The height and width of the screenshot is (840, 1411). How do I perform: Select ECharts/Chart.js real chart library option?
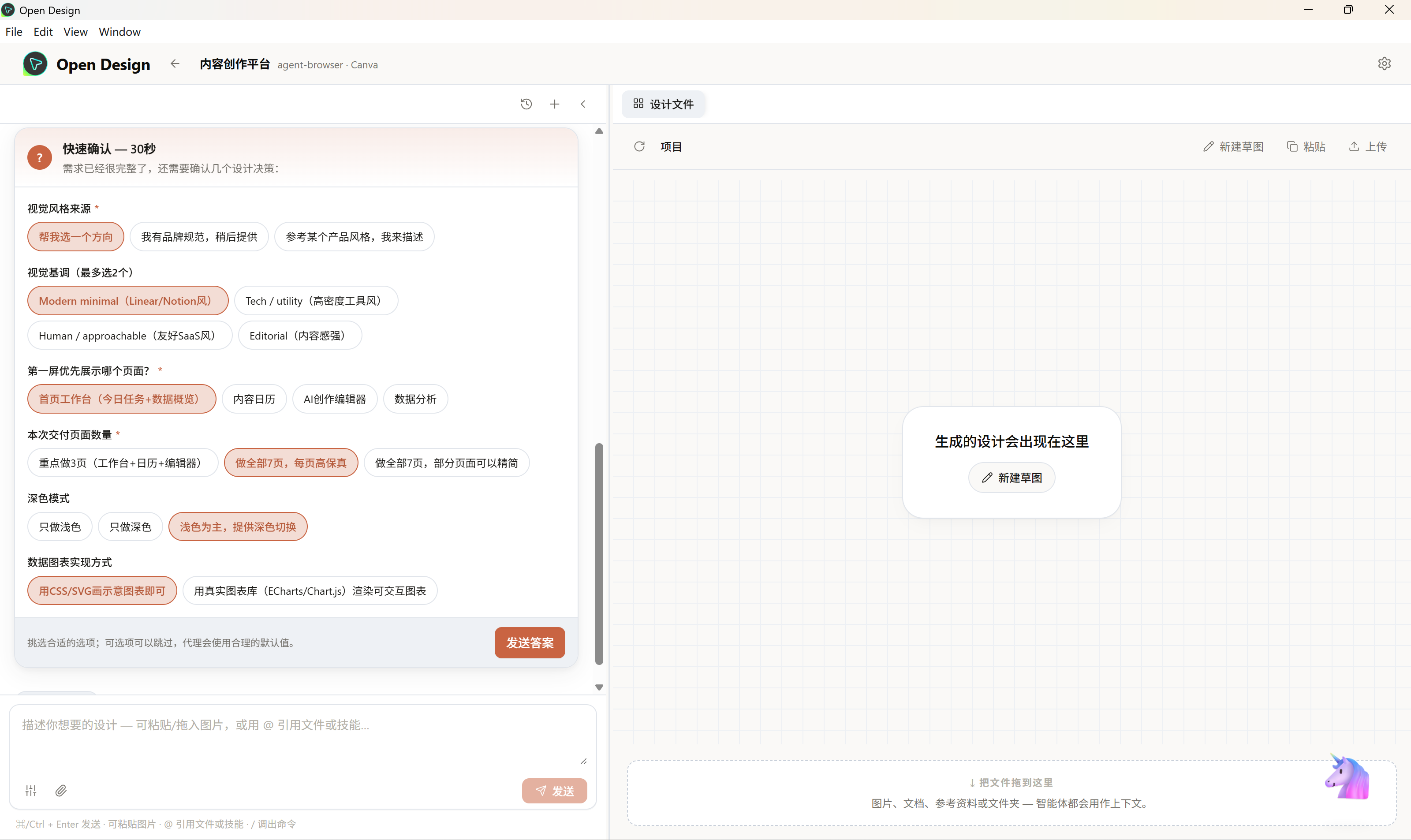tap(310, 591)
